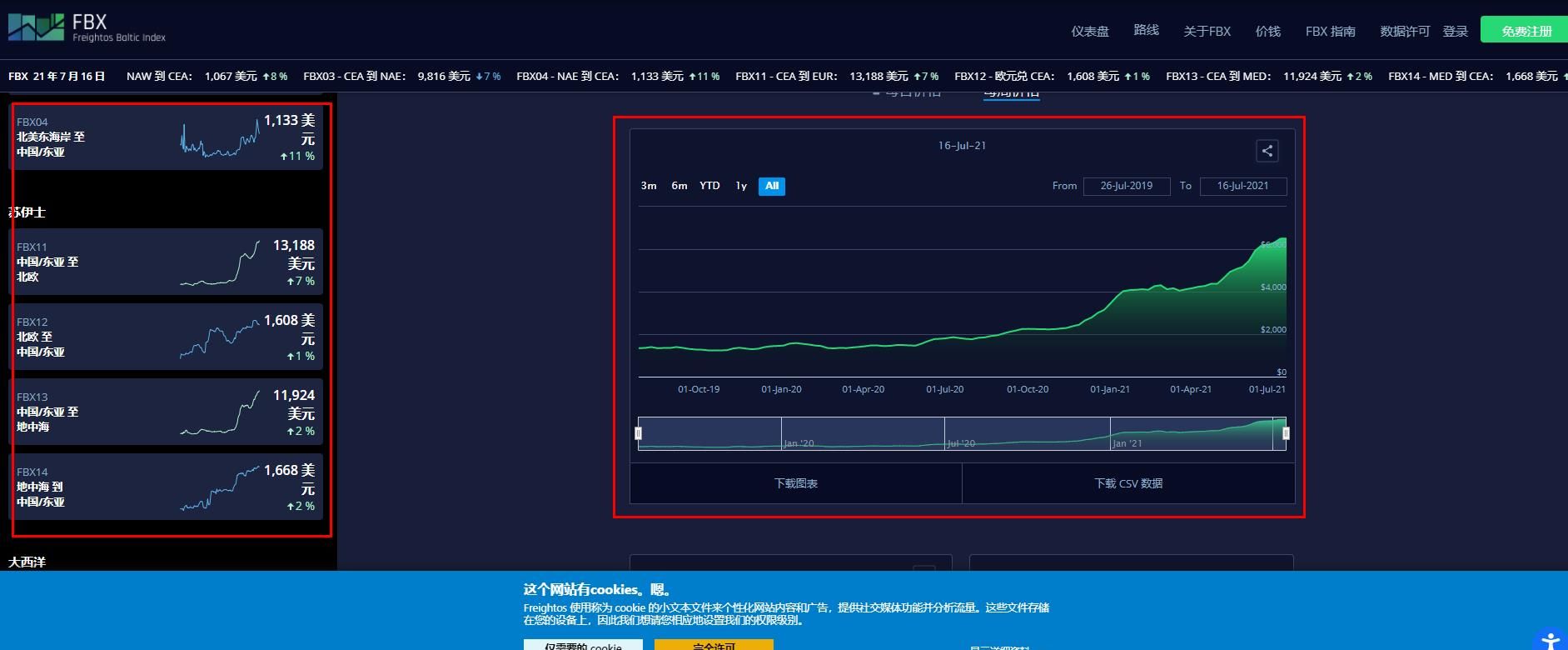This screenshot has height=650, width=1568.
Task: Switch to the underlined weekly price tab
Action: click(1011, 92)
